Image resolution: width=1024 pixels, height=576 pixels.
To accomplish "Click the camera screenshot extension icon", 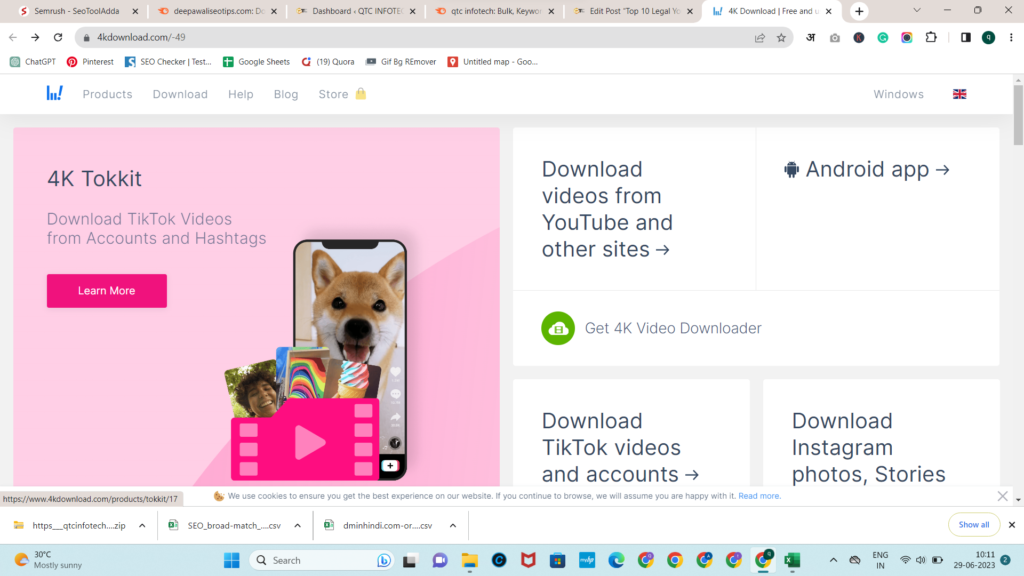I will pyautogui.click(x=835, y=37).
